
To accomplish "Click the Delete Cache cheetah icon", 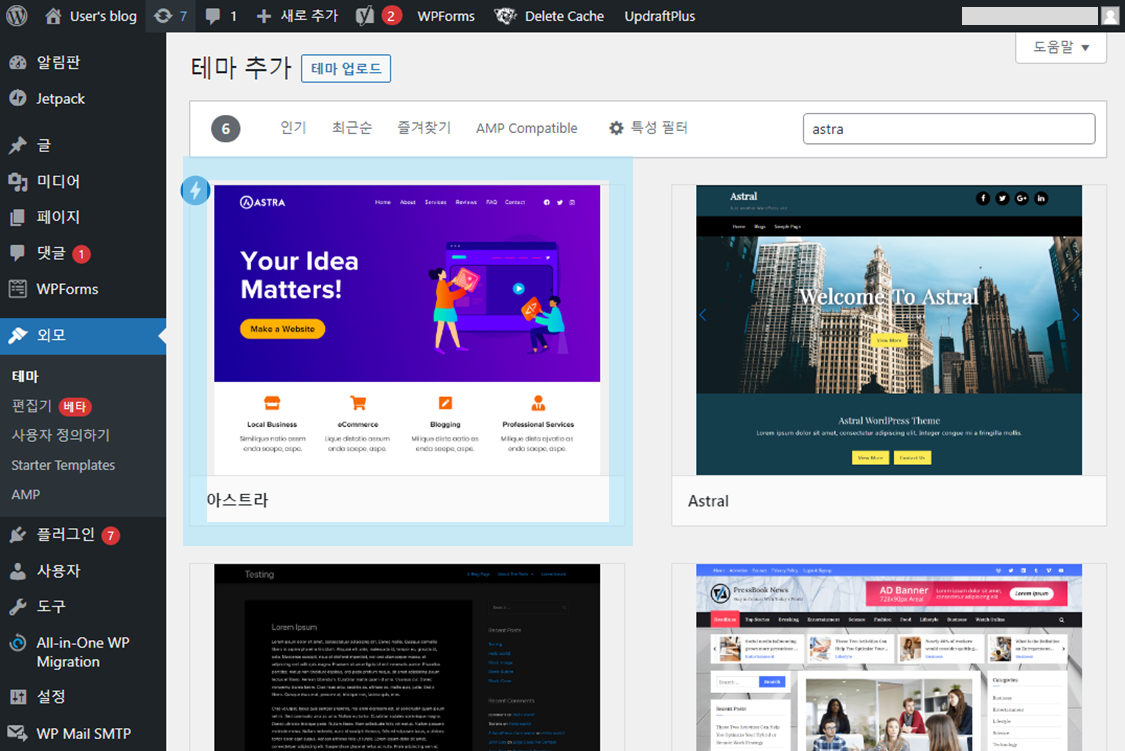I will [x=505, y=16].
